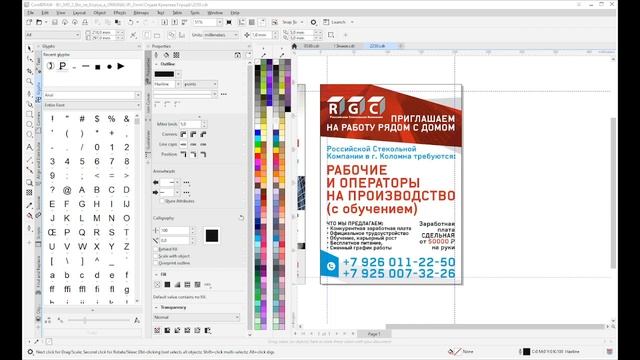Select the Pick tool in the toolbox

click(x=29, y=49)
